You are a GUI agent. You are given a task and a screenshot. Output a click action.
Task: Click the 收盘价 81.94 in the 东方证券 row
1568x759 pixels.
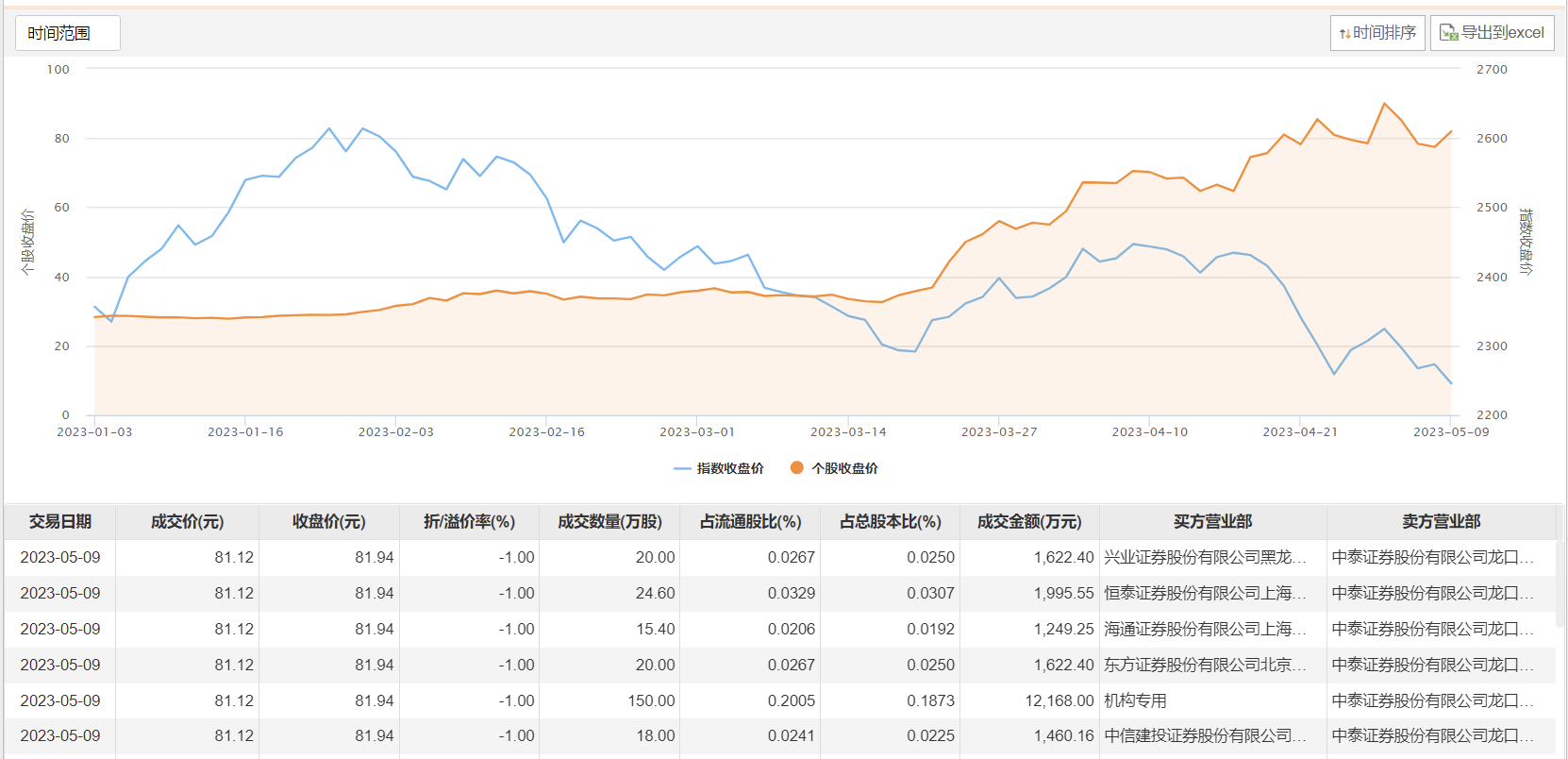click(x=375, y=666)
